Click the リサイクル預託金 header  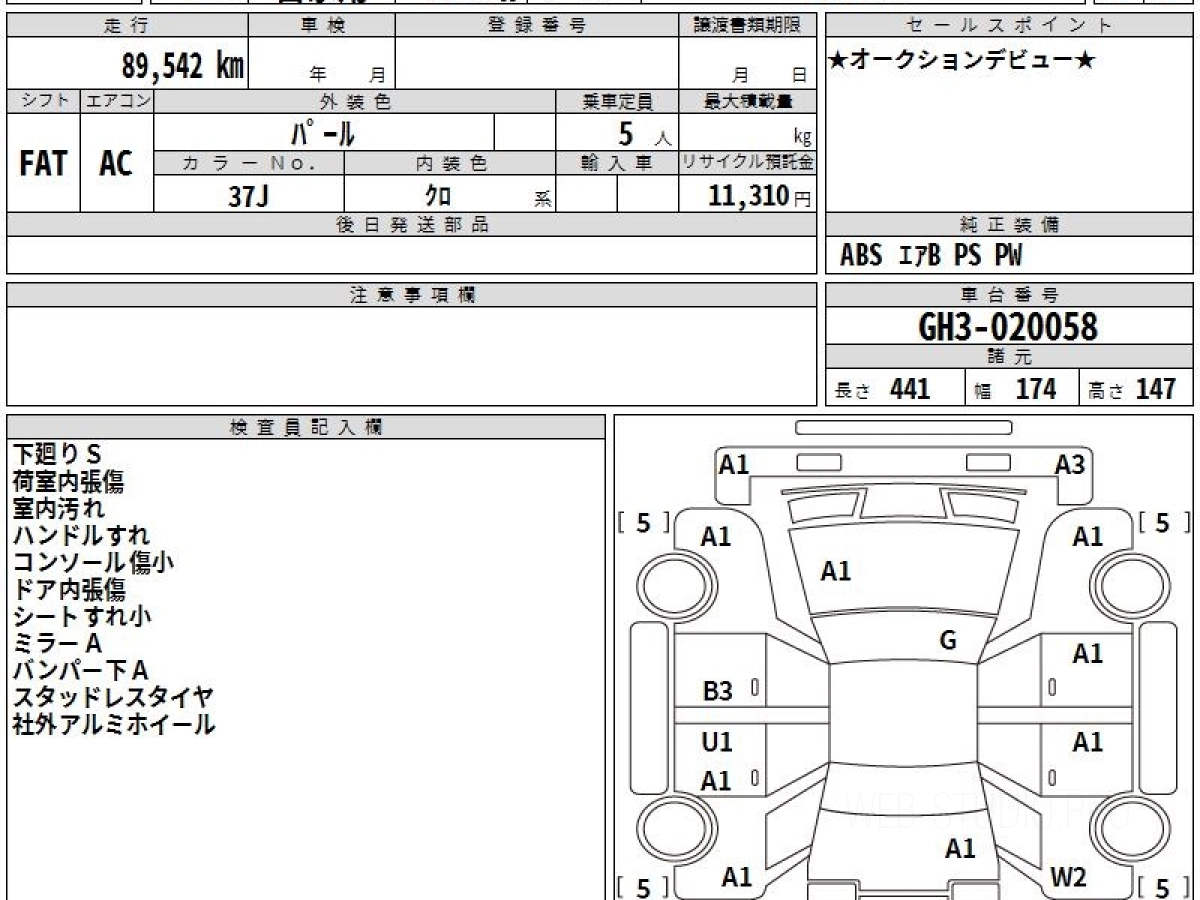(x=748, y=164)
